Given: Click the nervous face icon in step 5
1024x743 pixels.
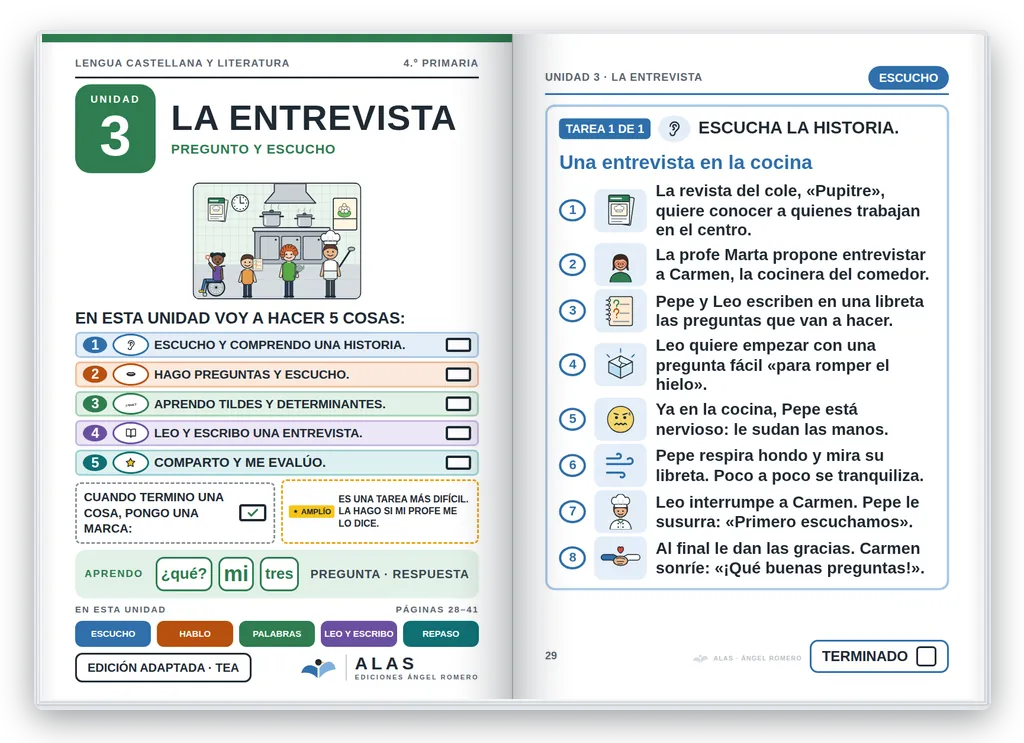Looking at the screenshot, I should (x=620, y=419).
